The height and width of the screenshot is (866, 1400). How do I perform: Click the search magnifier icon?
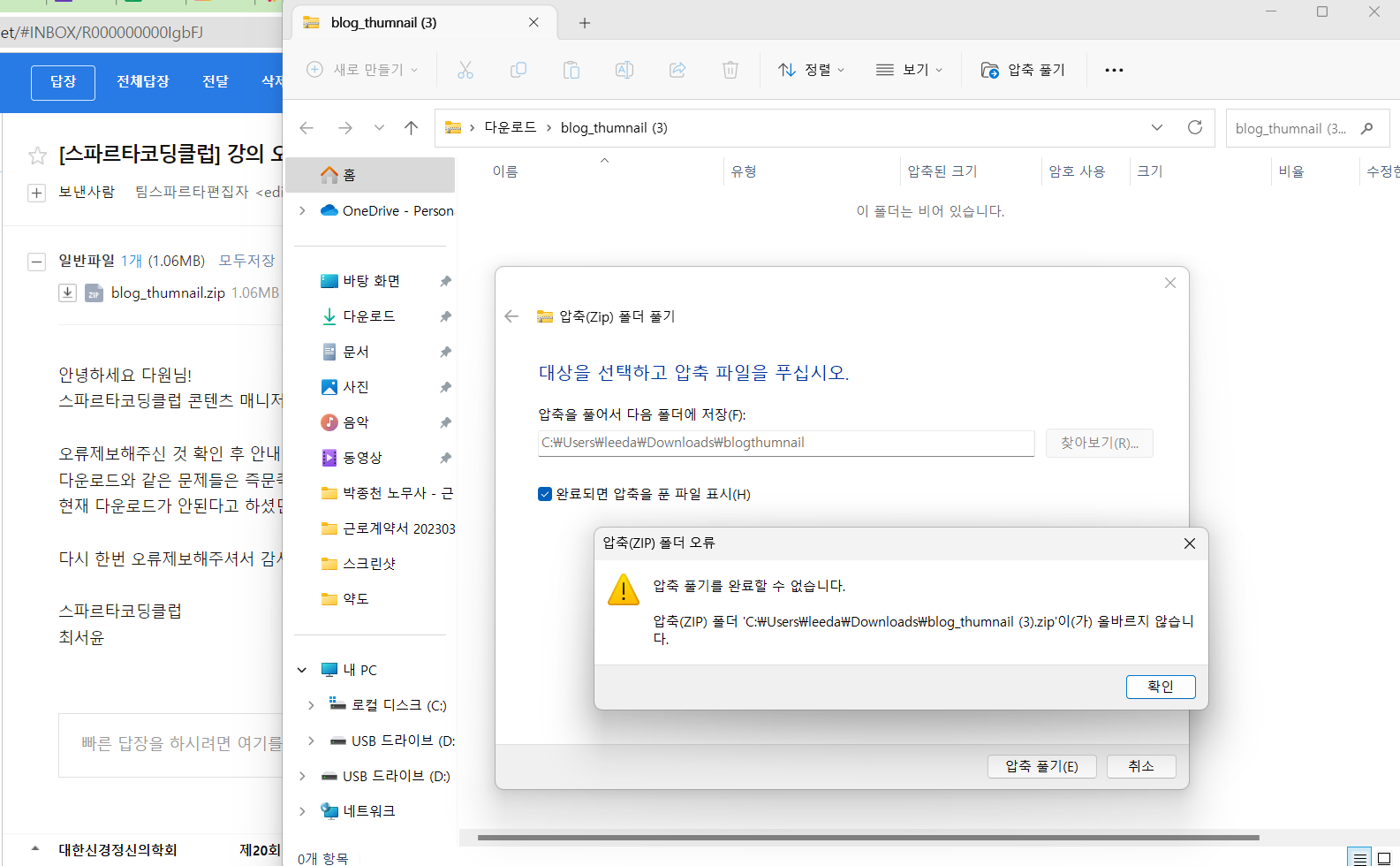tap(1367, 128)
